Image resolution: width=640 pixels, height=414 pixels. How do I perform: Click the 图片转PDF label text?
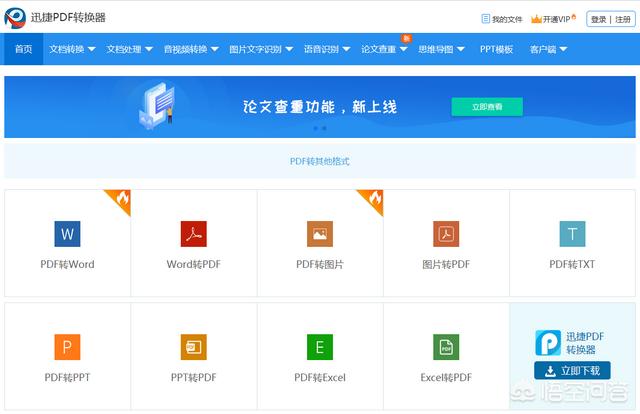(446, 264)
